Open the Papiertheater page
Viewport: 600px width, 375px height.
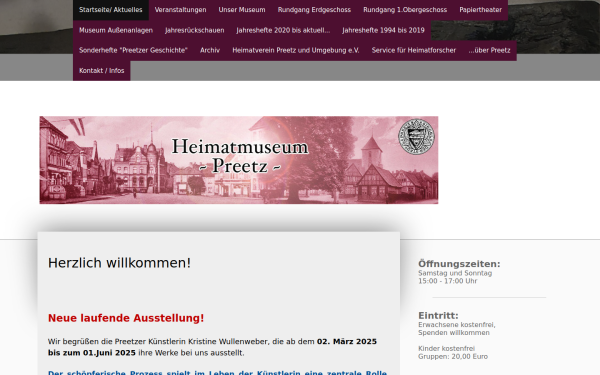(x=481, y=10)
